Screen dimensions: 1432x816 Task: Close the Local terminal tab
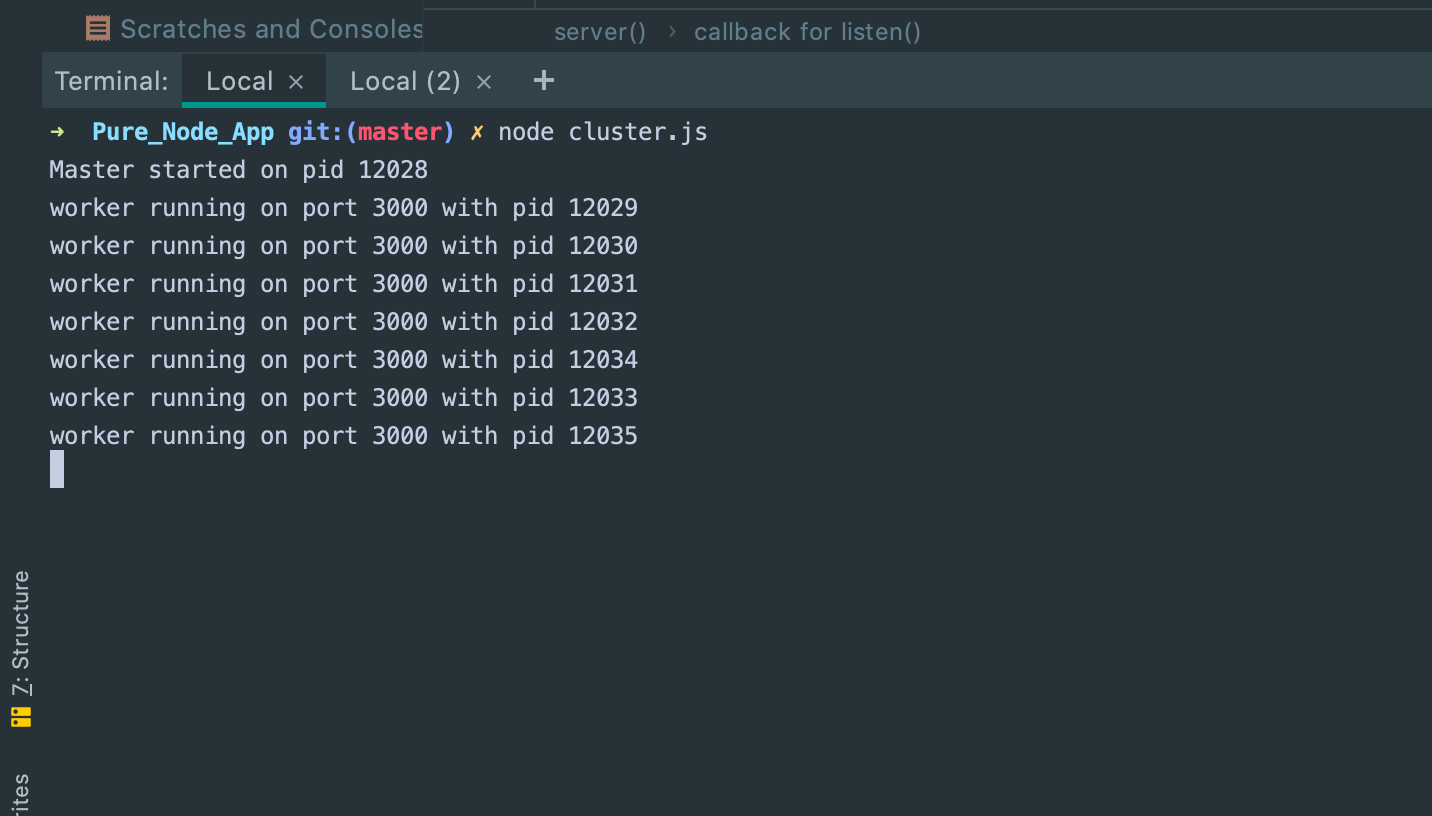point(296,82)
